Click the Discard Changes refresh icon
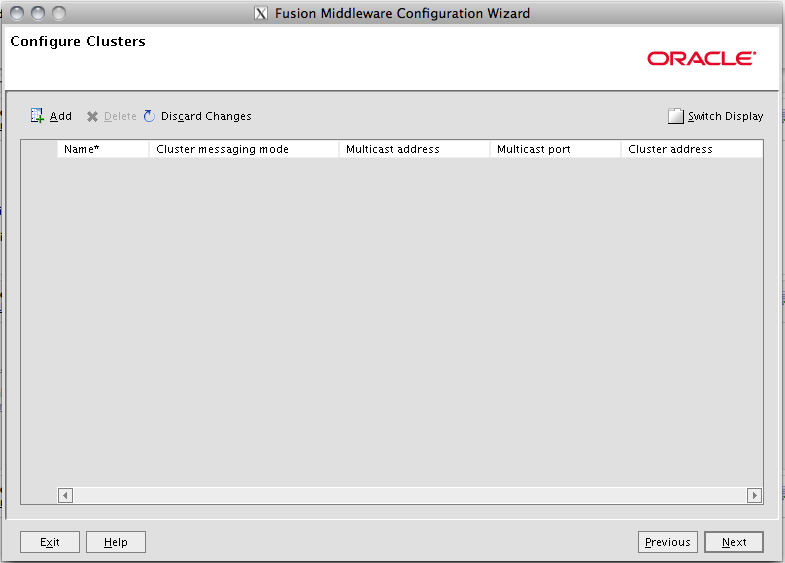The width and height of the screenshot is (785, 563). [149, 116]
